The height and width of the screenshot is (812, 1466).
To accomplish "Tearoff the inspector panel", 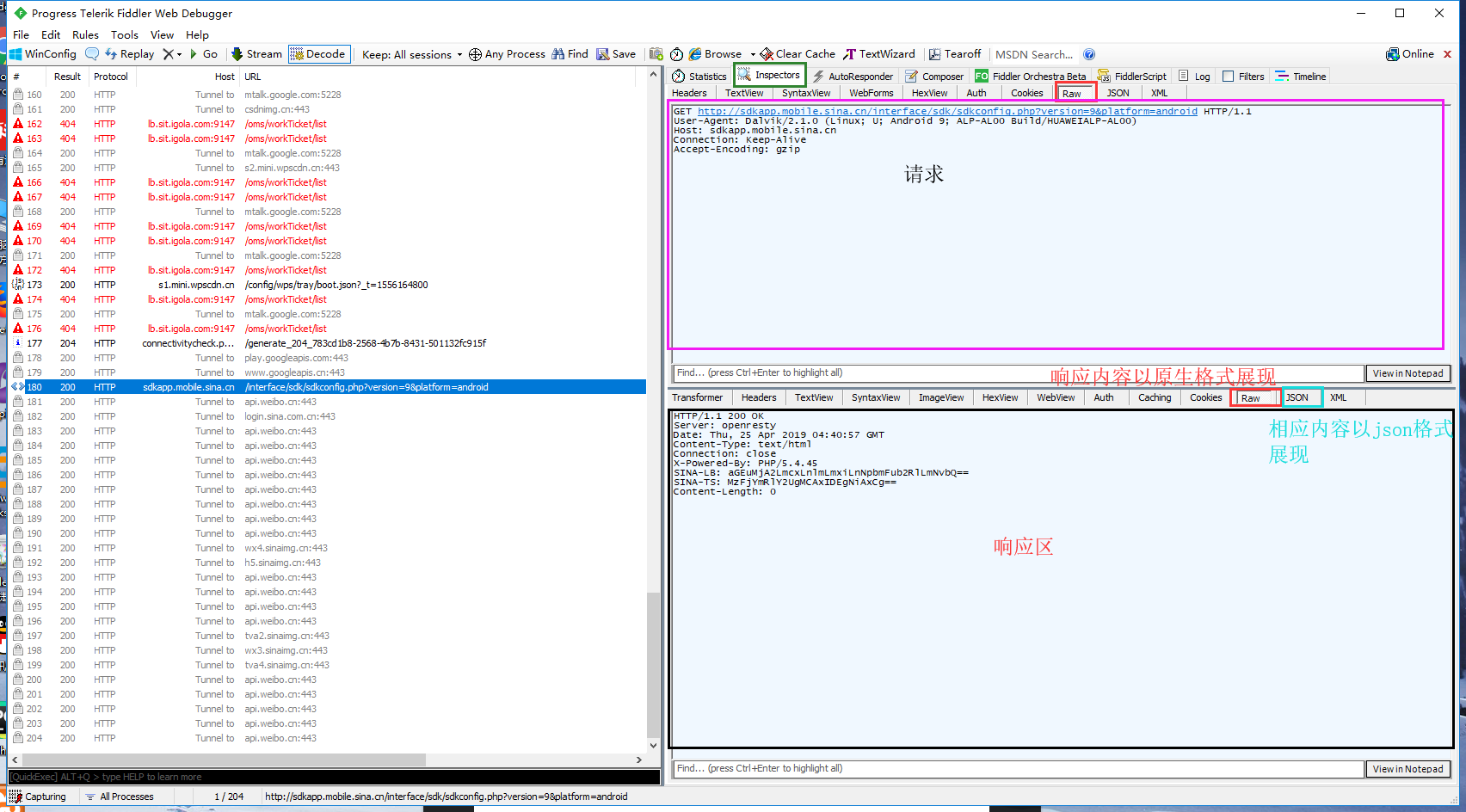I will [955, 53].
